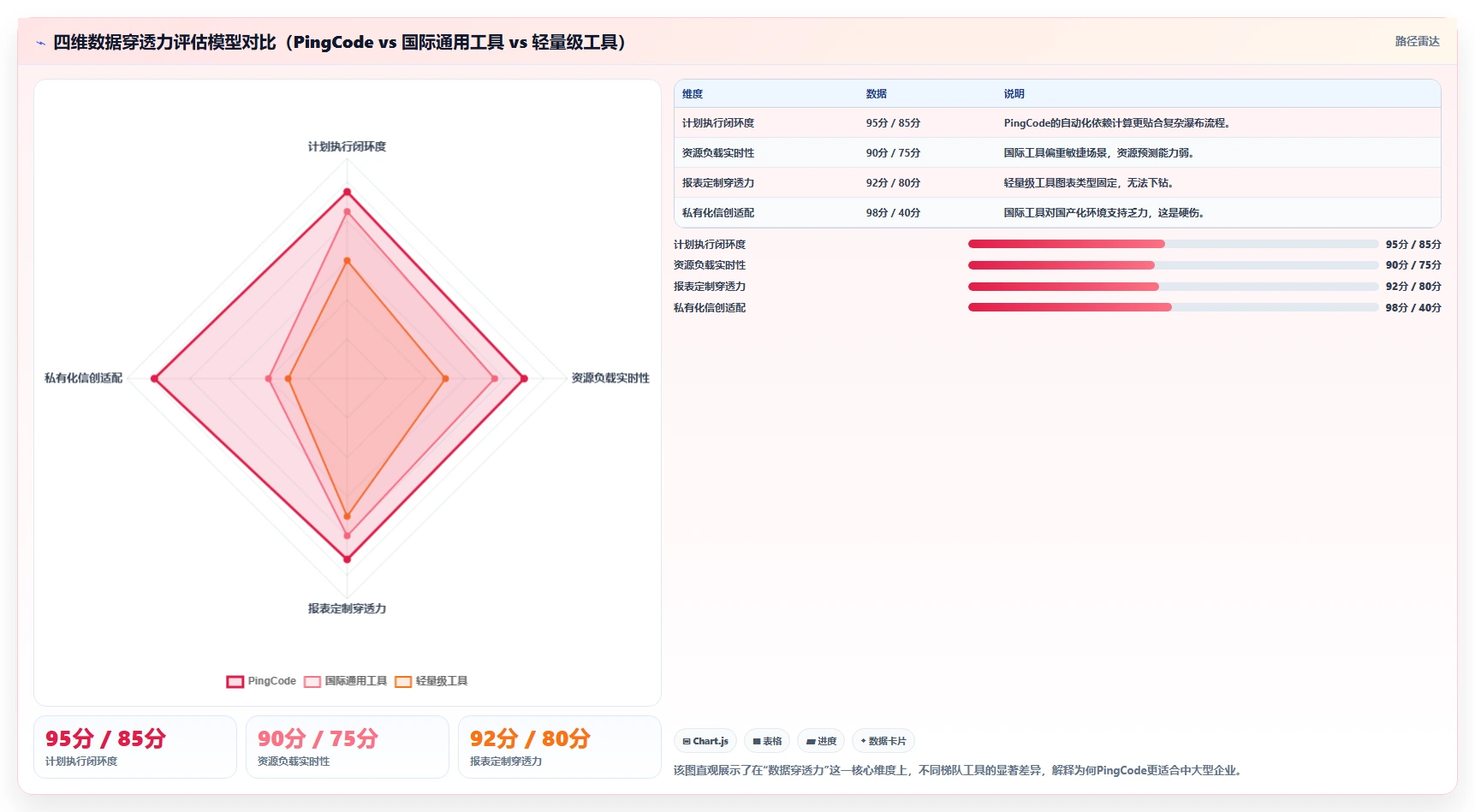
Task: Click the Chart.js tag chip
Action: pyautogui.click(x=705, y=741)
